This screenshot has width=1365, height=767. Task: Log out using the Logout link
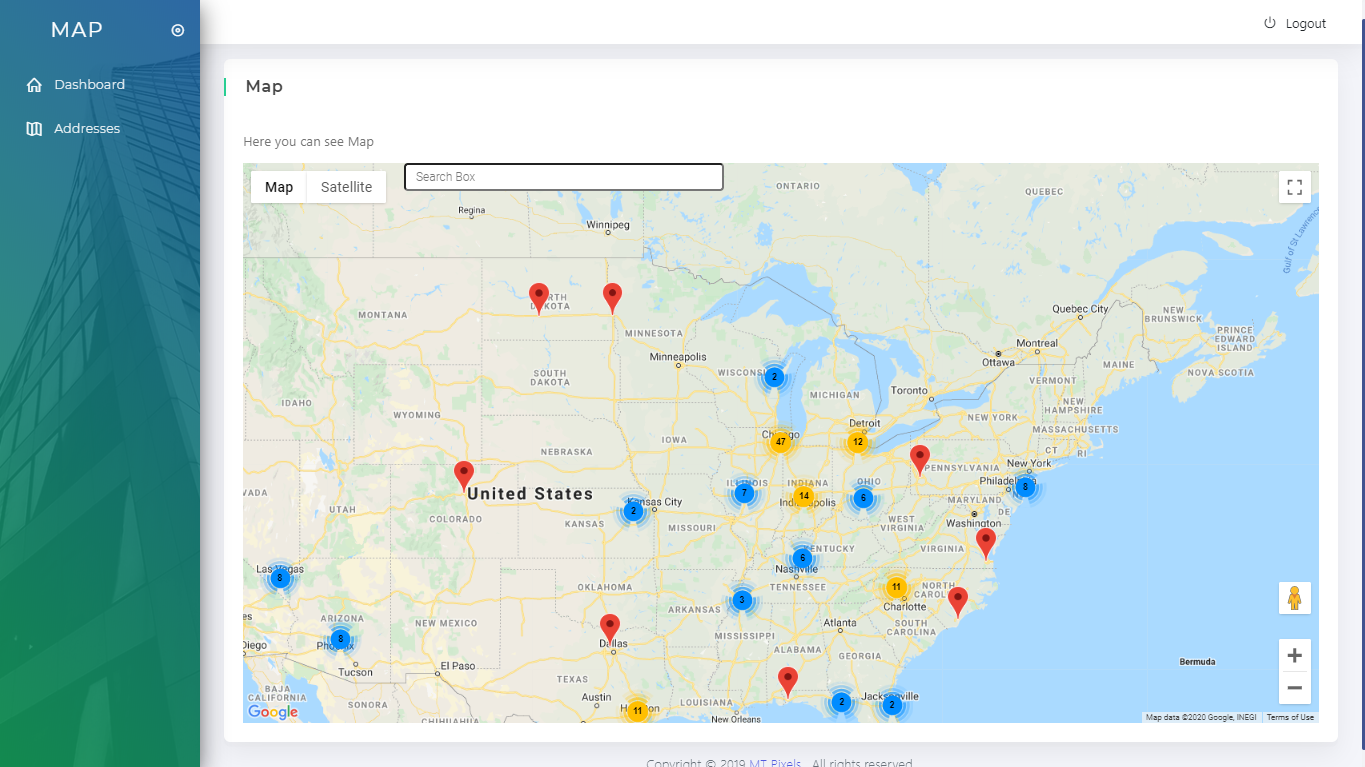1295,23
